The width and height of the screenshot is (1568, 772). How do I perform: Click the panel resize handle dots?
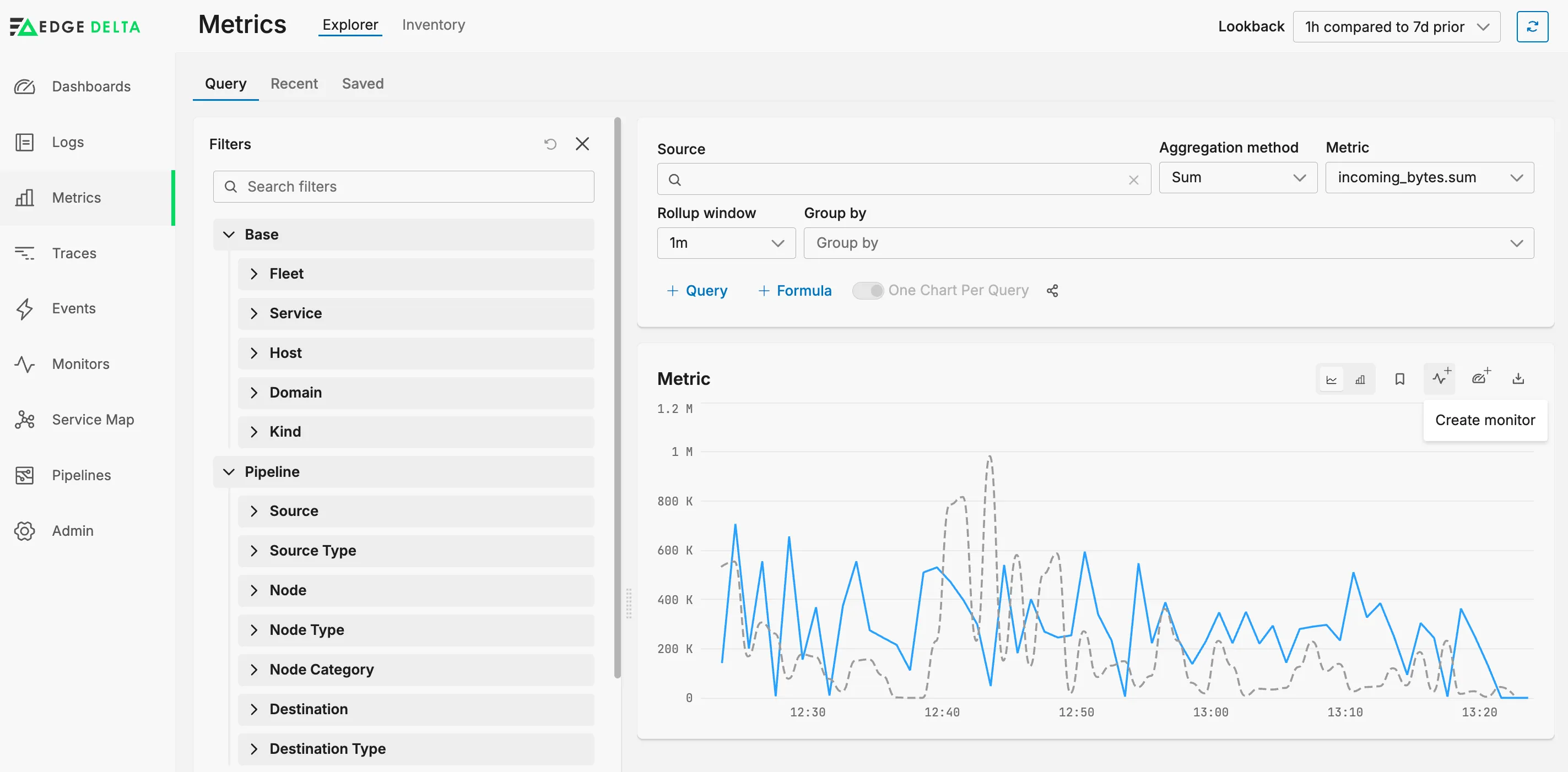629,604
